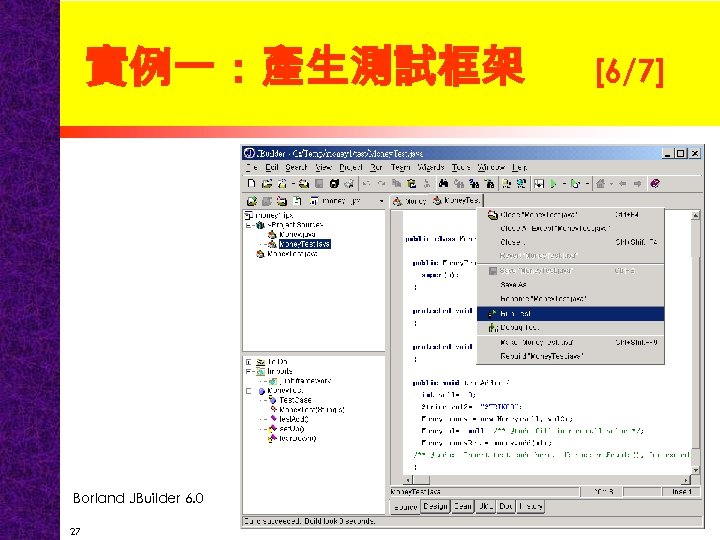This screenshot has height=540, width=720.
Task: Choose Rebuild "MoneyTest.java" in context menu
Action: (x=571, y=356)
